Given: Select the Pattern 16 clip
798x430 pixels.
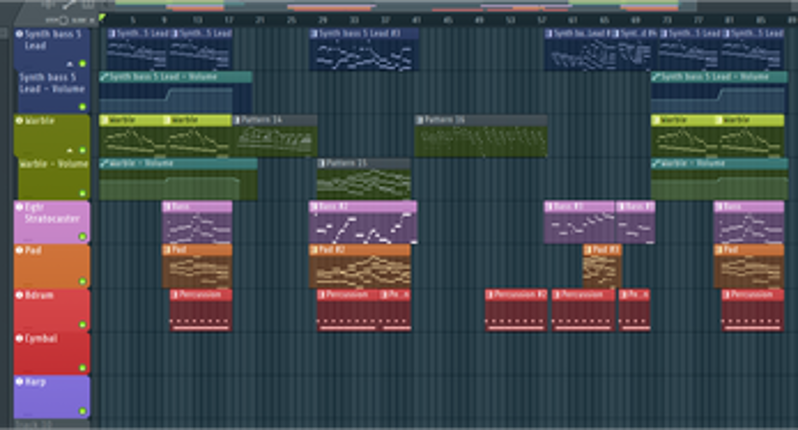Looking at the screenshot, I should (x=481, y=136).
